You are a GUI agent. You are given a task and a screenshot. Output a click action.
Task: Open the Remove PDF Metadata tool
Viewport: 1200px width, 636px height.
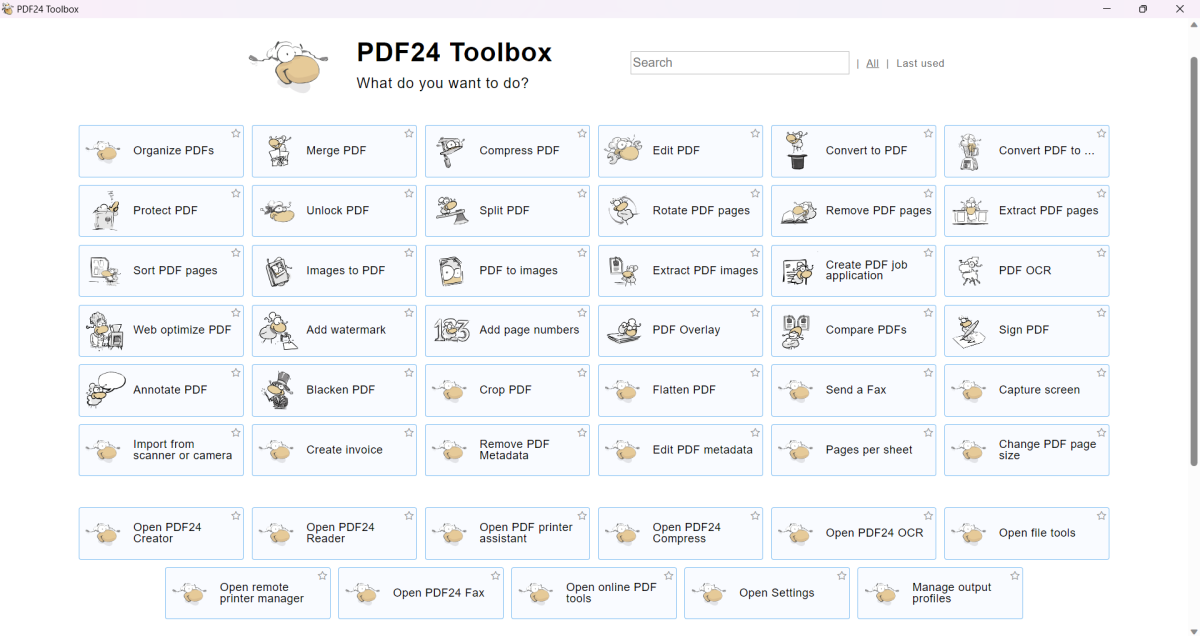point(507,450)
